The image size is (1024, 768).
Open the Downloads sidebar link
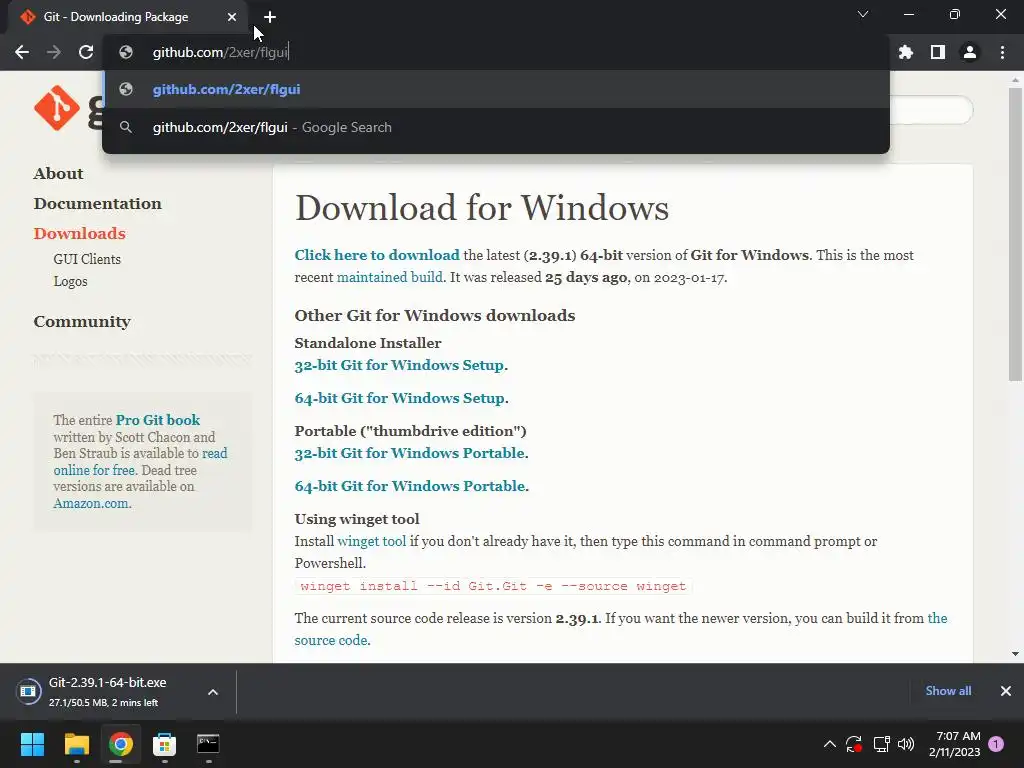(80, 234)
